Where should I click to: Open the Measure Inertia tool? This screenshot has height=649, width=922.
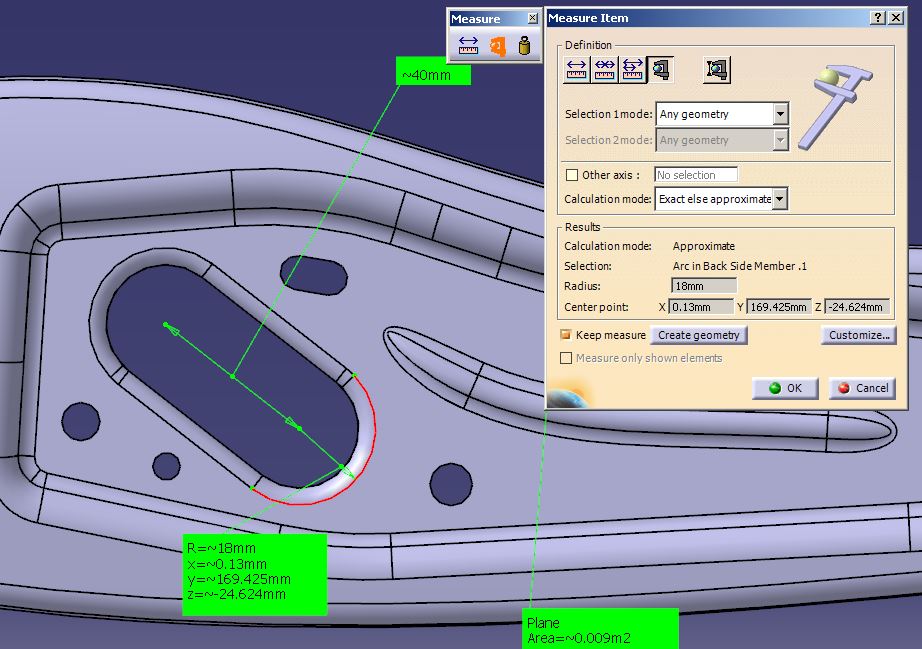[524, 46]
